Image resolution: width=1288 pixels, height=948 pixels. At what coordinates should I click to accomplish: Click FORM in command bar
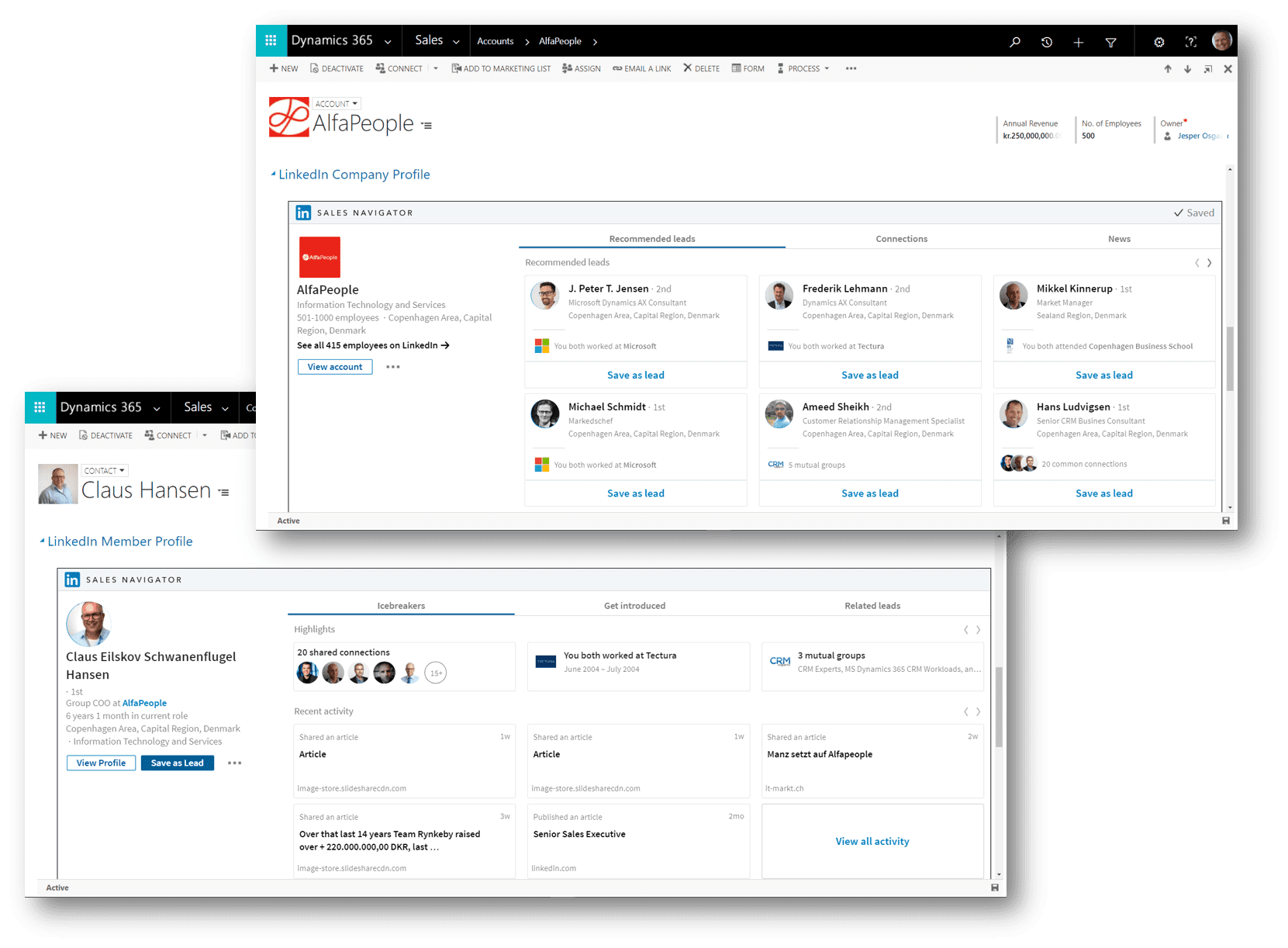coord(748,68)
